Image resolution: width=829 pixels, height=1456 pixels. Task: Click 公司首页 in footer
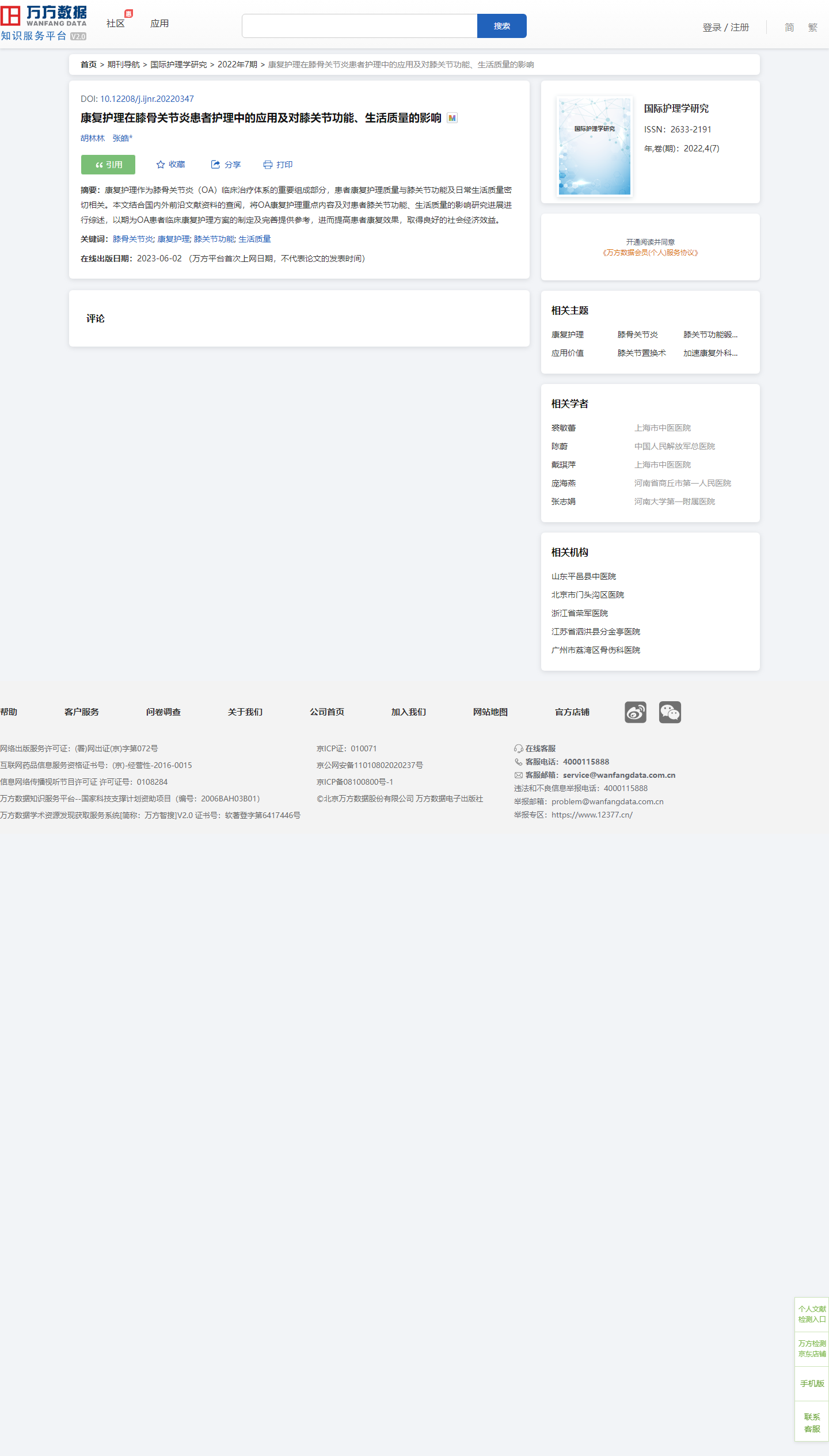pos(327,712)
